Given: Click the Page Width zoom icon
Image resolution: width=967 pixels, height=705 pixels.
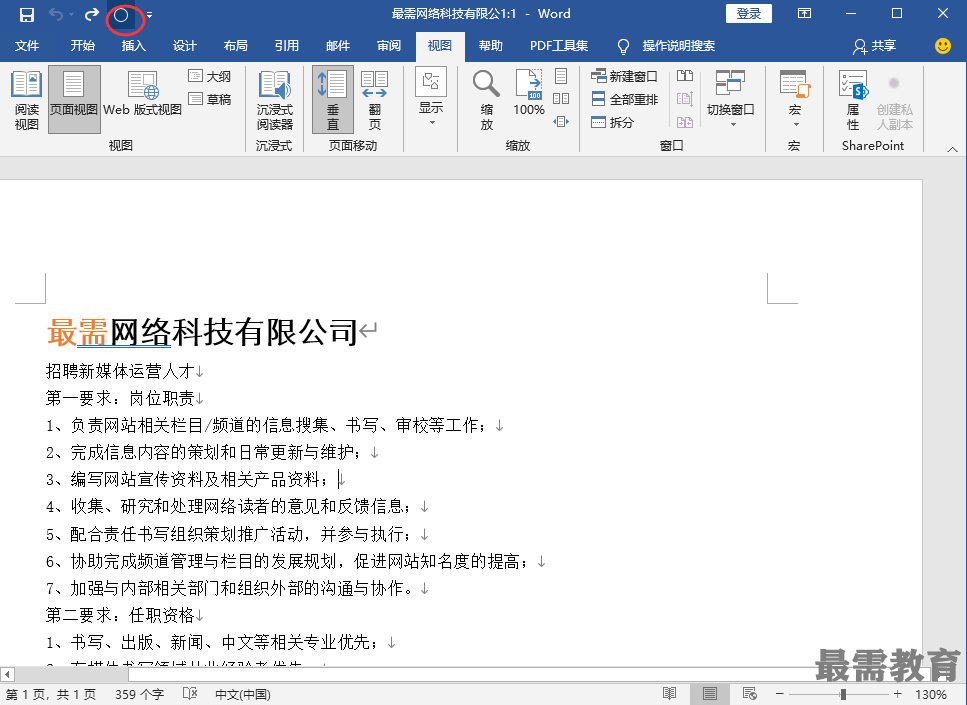Looking at the screenshot, I should 561,122.
